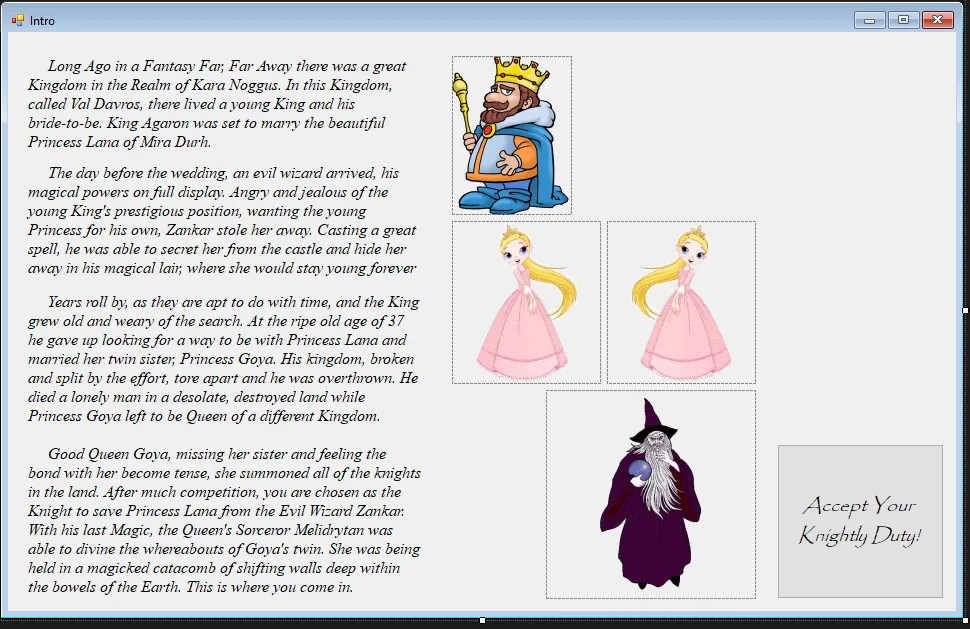The image size is (970, 629).
Task: Click the form's bottom-center resize handle
Action: [483, 620]
